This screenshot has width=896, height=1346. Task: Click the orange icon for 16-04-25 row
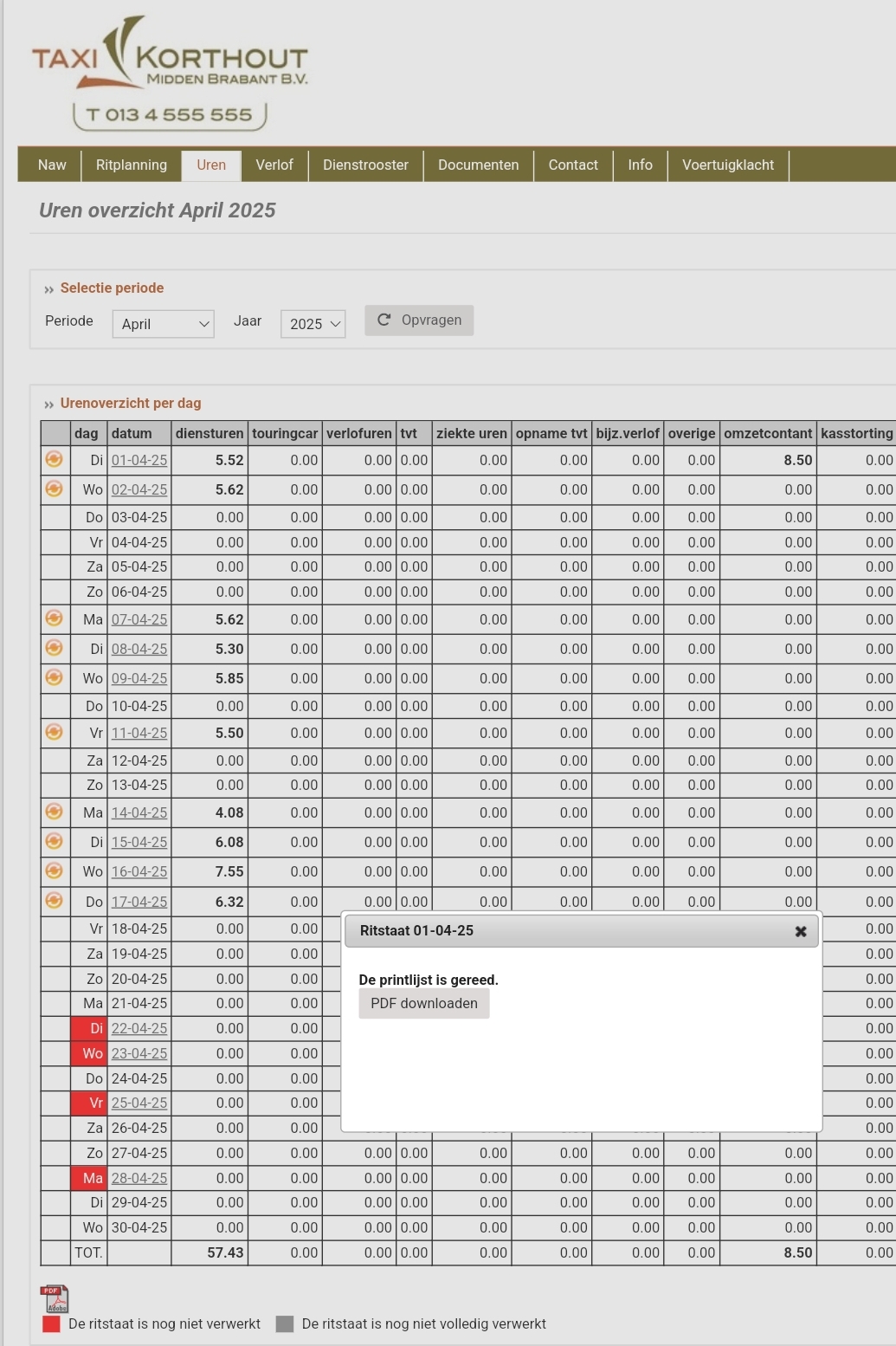pos(54,870)
